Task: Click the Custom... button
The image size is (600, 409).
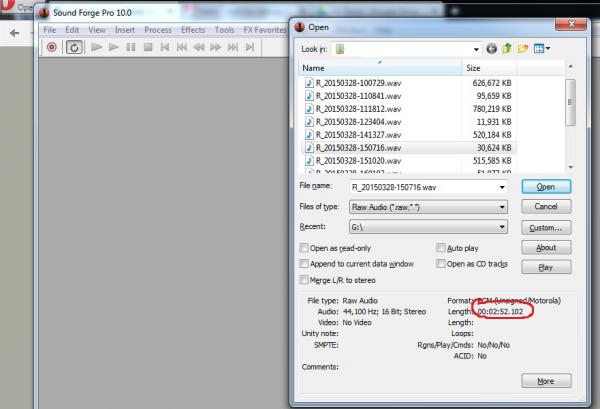Action: [546, 227]
